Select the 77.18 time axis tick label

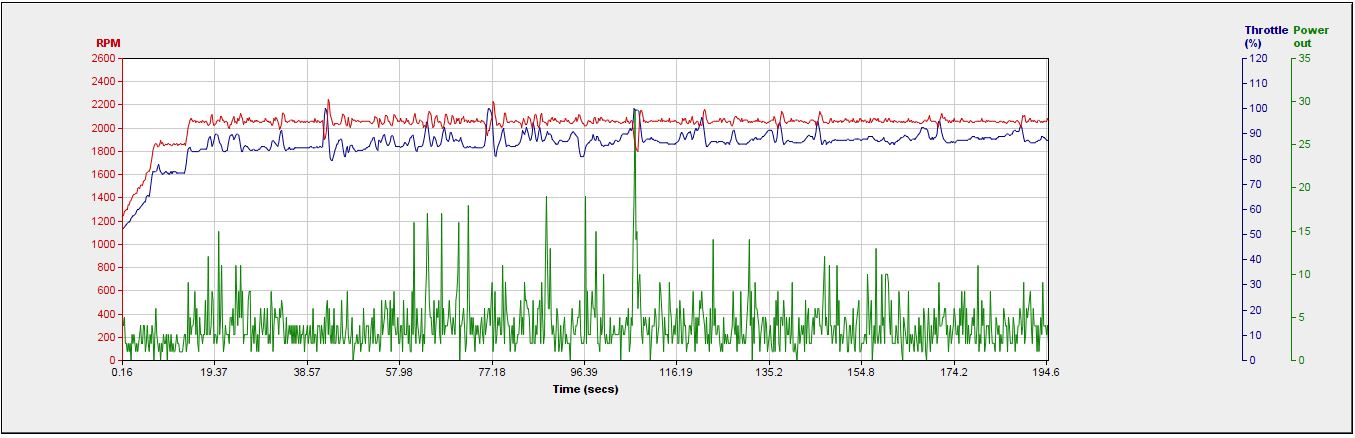tap(492, 373)
